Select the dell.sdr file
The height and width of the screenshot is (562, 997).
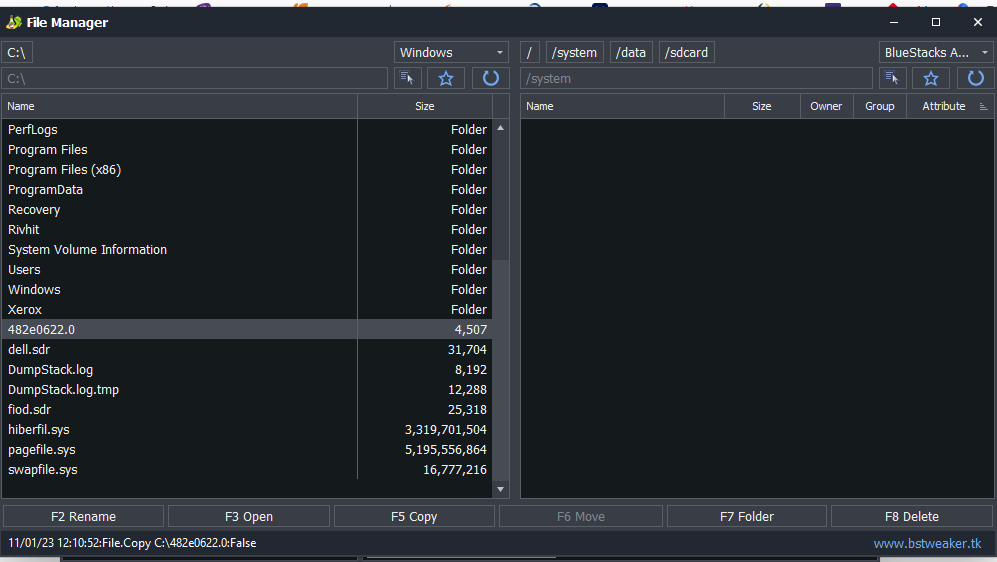(x=247, y=350)
